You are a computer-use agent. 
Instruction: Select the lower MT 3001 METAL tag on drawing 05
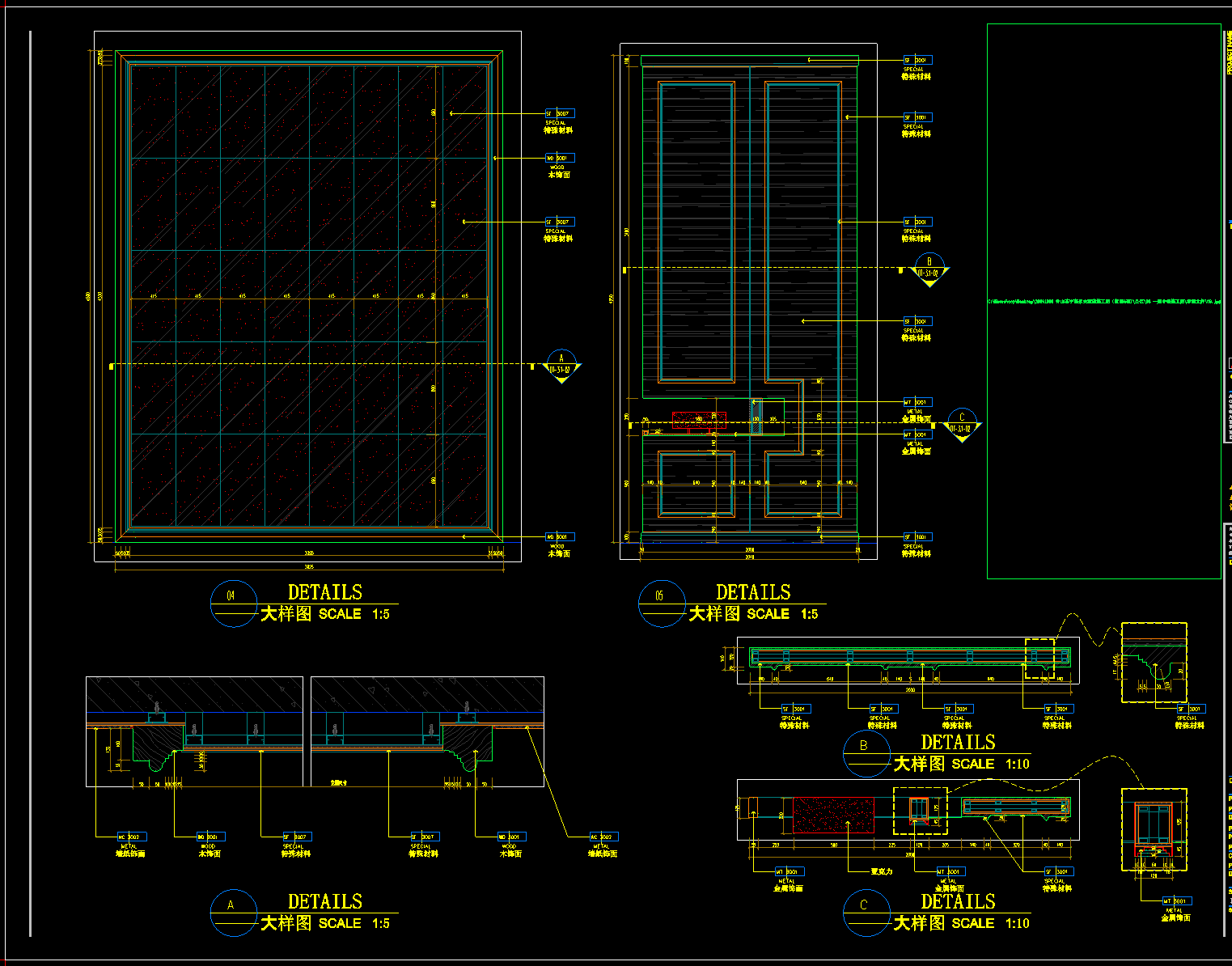coord(917,434)
